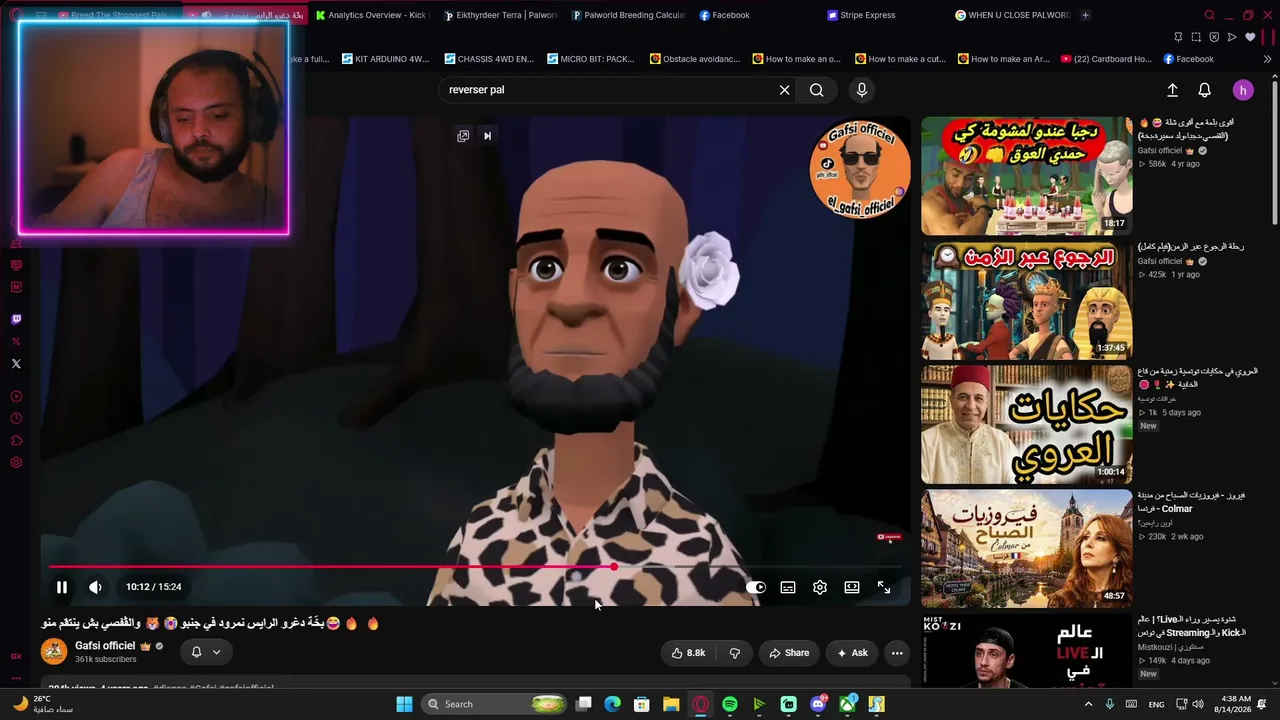
Task: Open the 1:00:14 suggested video thumbnail
Action: point(1026,424)
